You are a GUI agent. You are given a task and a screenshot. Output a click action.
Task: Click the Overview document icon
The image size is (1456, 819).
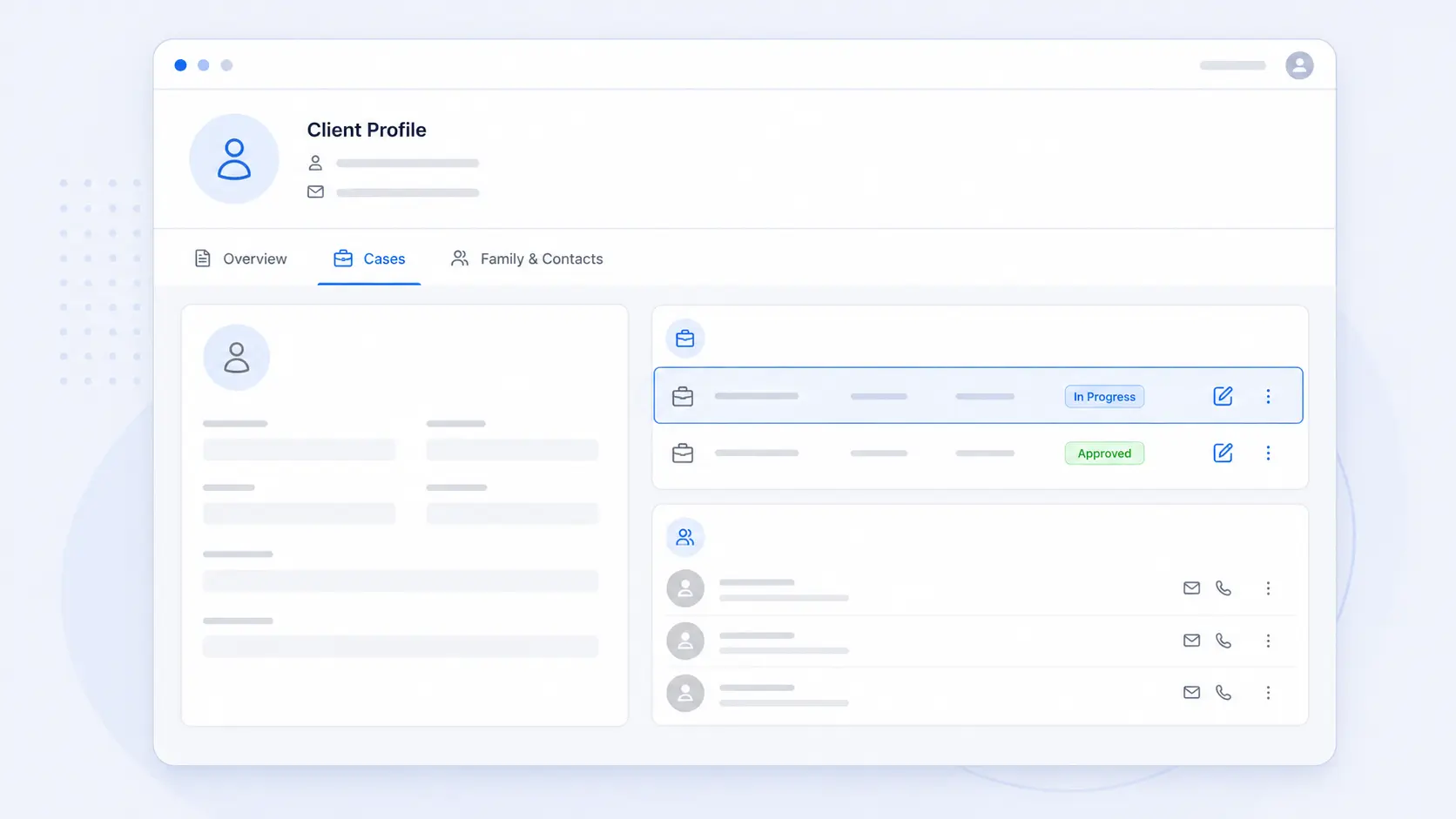[203, 258]
